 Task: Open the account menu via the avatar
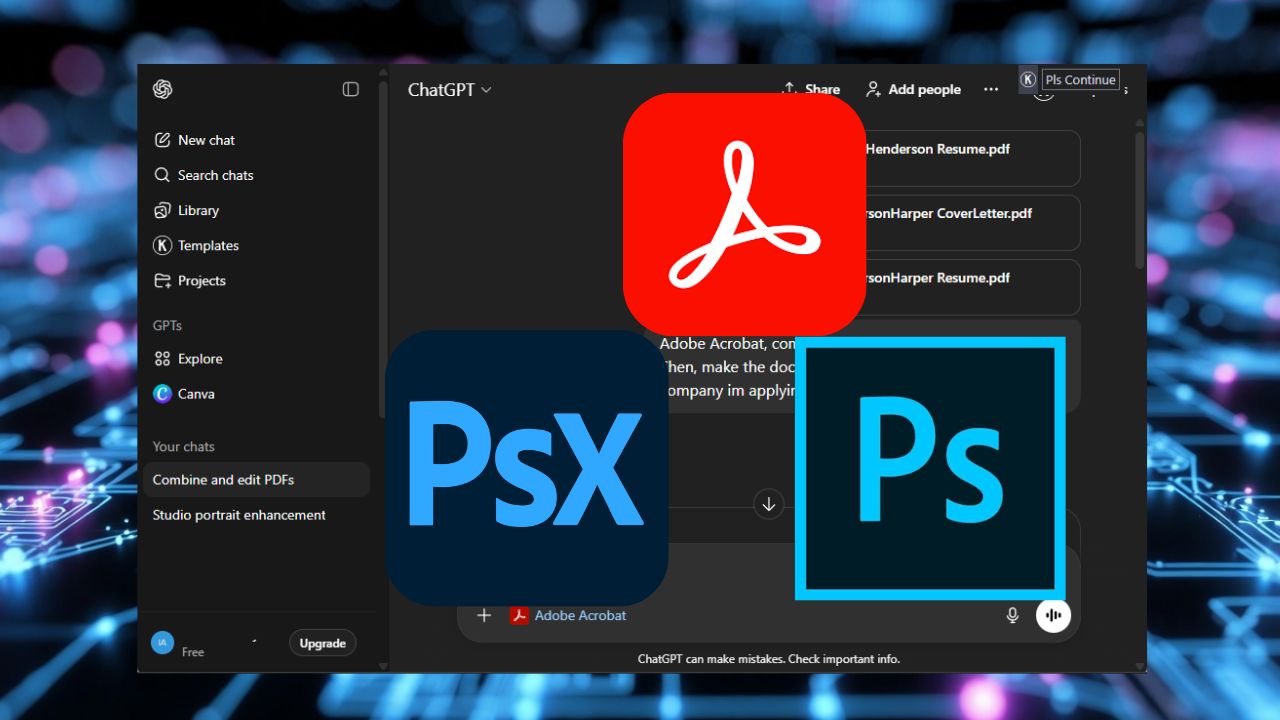(162, 643)
